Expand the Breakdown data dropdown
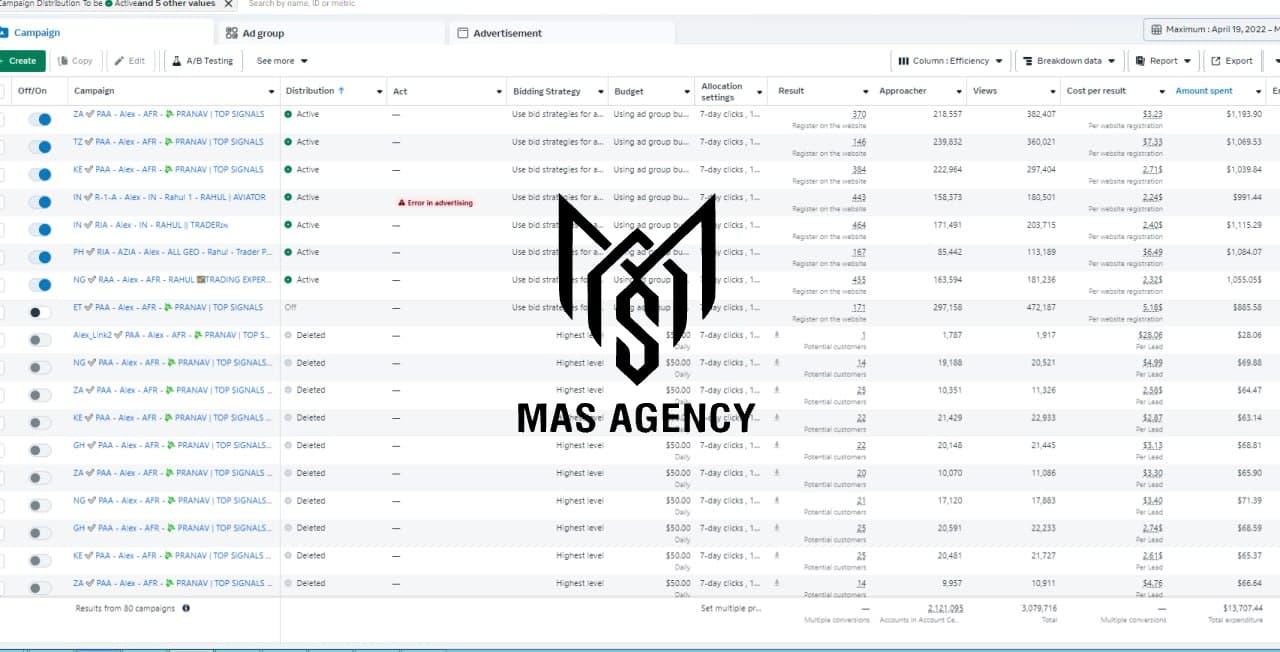This screenshot has height=652, width=1280. (x=1069, y=61)
